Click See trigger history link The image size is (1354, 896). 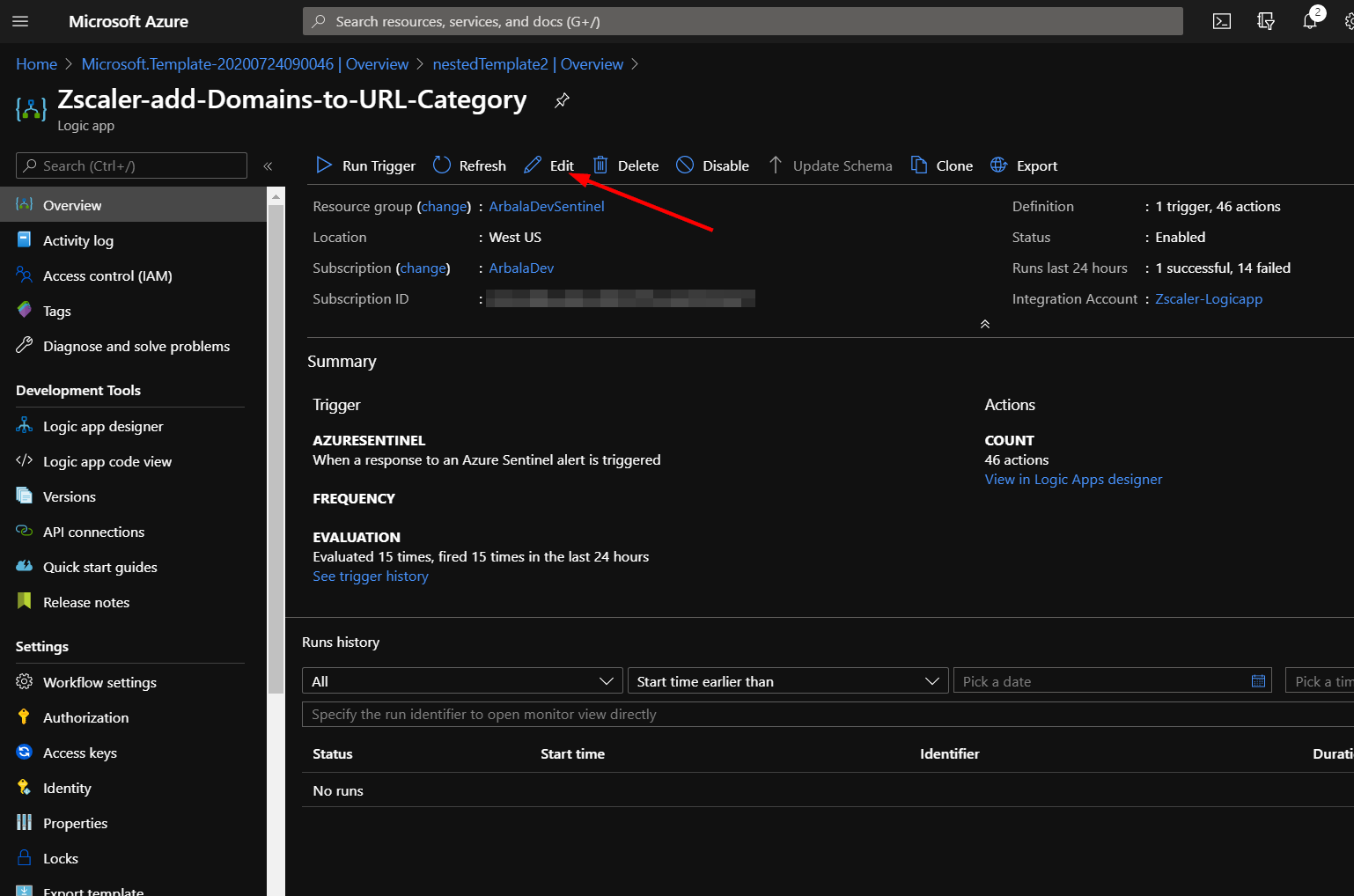pyautogui.click(x=371, y=576)
